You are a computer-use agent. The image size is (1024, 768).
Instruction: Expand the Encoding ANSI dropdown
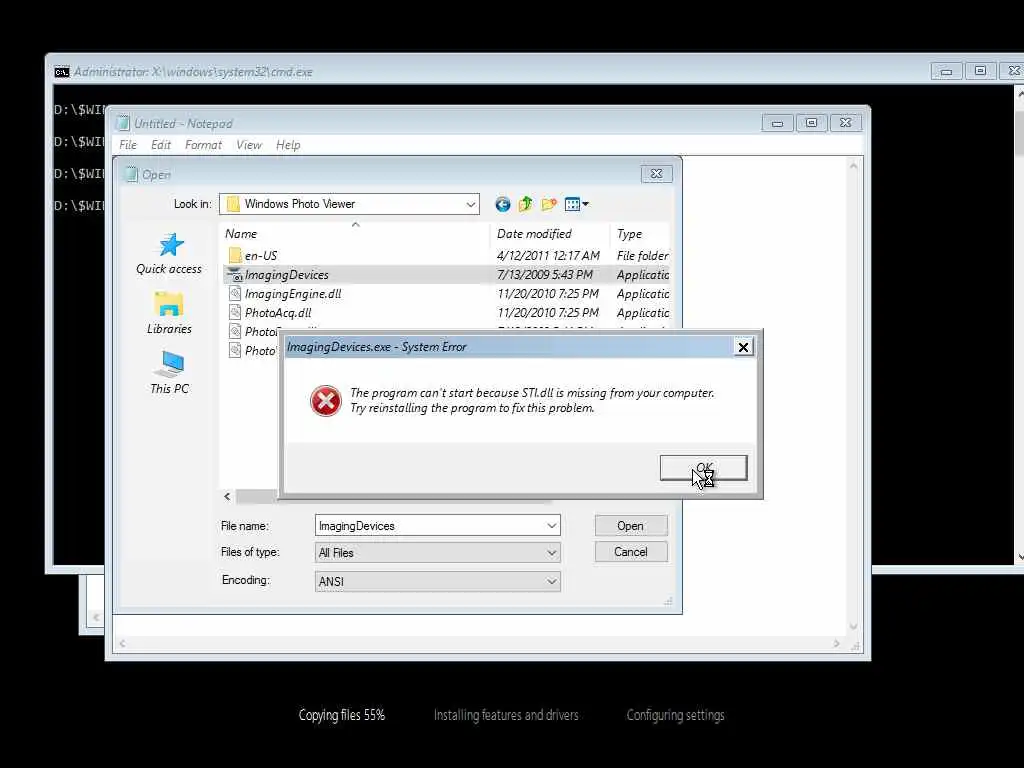point(551,581)
